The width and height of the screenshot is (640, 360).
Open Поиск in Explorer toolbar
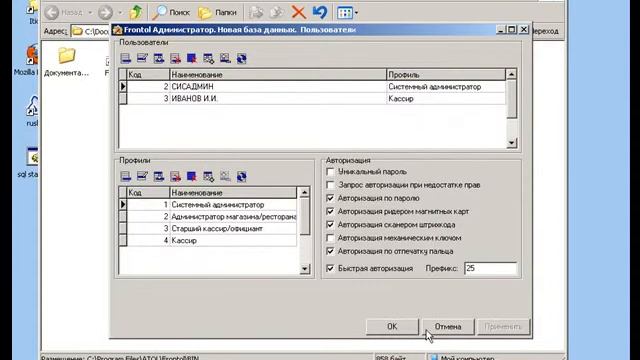(x=171, y=13)
